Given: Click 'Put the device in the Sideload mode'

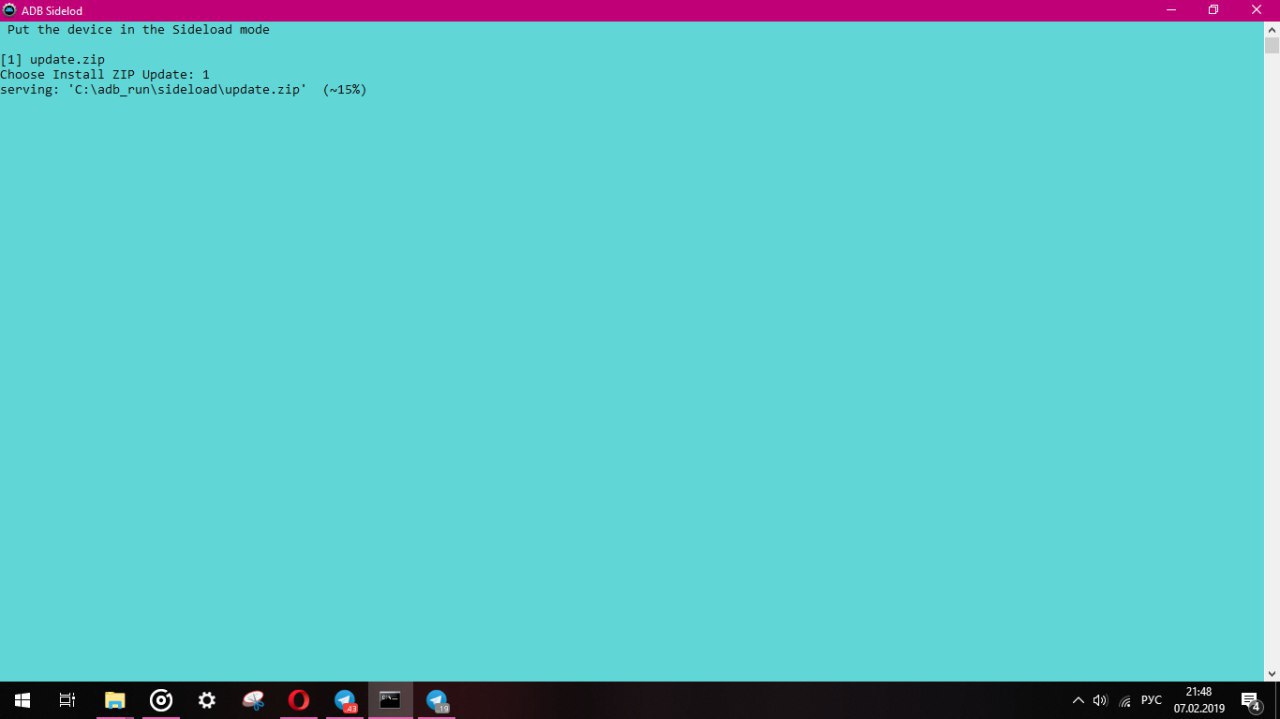Looking at the screenshot, I should (x=138, y=30).
